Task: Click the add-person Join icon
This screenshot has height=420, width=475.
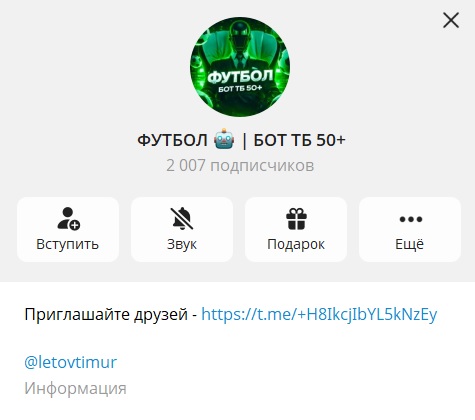Action: [68, 219]
